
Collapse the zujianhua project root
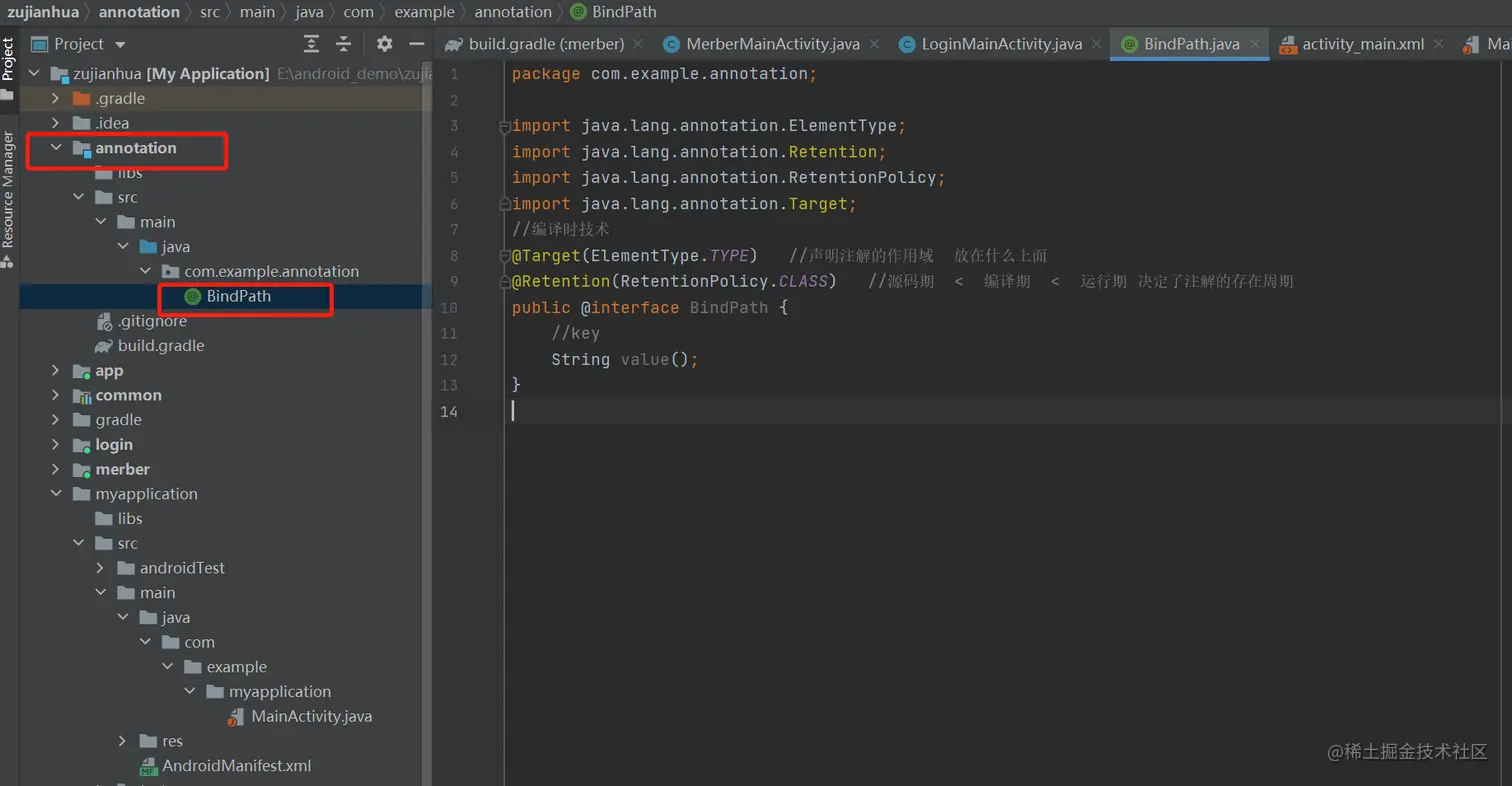click(35, 74)
